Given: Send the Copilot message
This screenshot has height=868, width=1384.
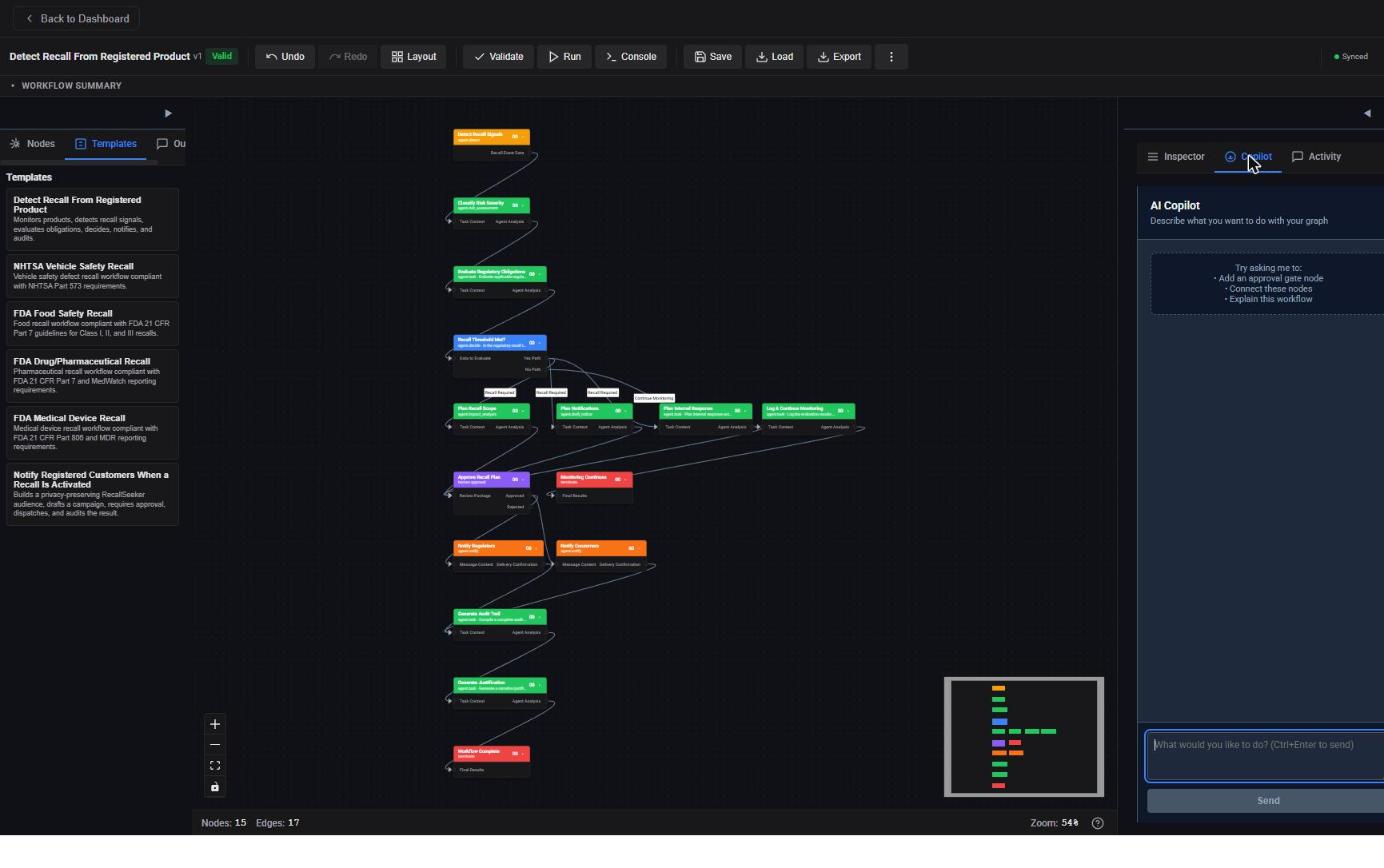Looking at the screenshot, I should click(1267, 801).
